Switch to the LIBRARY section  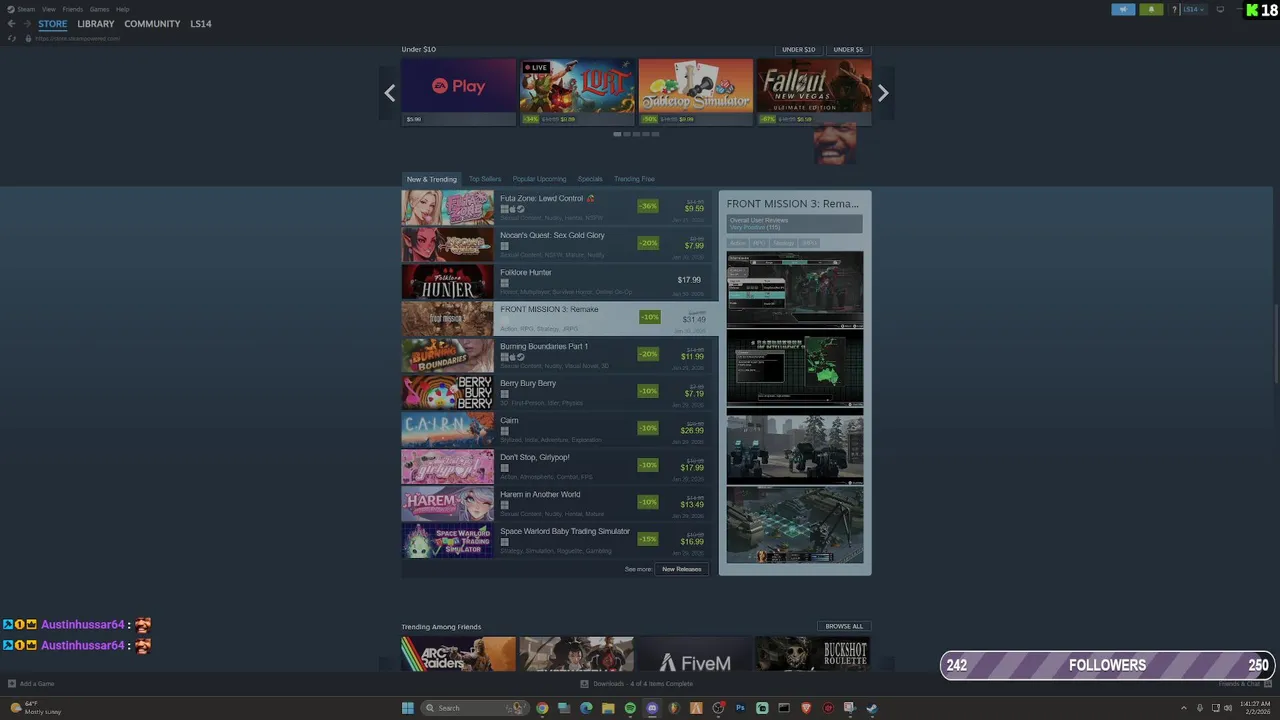click(96, 24)
